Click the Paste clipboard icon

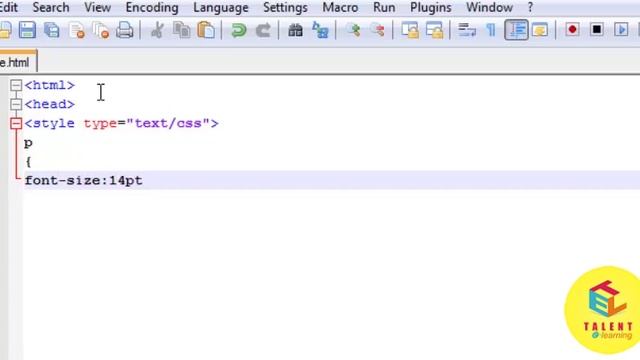coord(206,30)
